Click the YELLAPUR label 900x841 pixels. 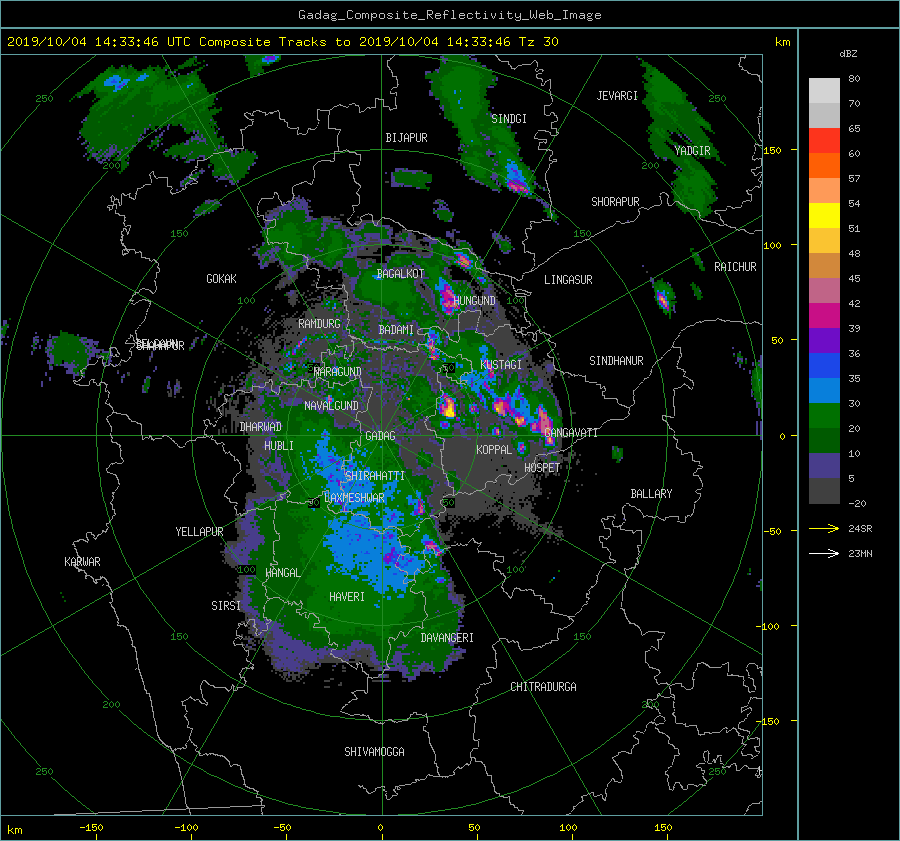click(x=199, y=532)
